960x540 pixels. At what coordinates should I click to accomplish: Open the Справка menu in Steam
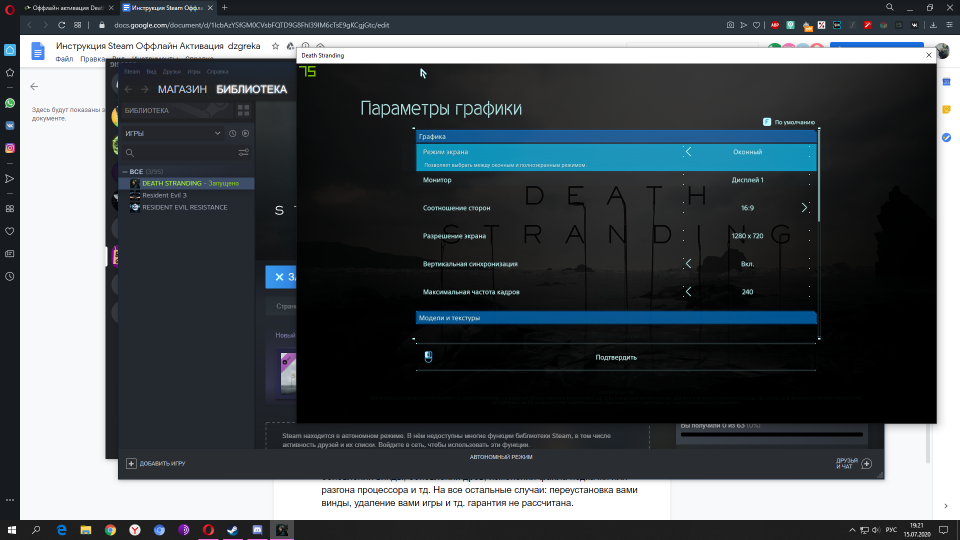coord(217,72)
